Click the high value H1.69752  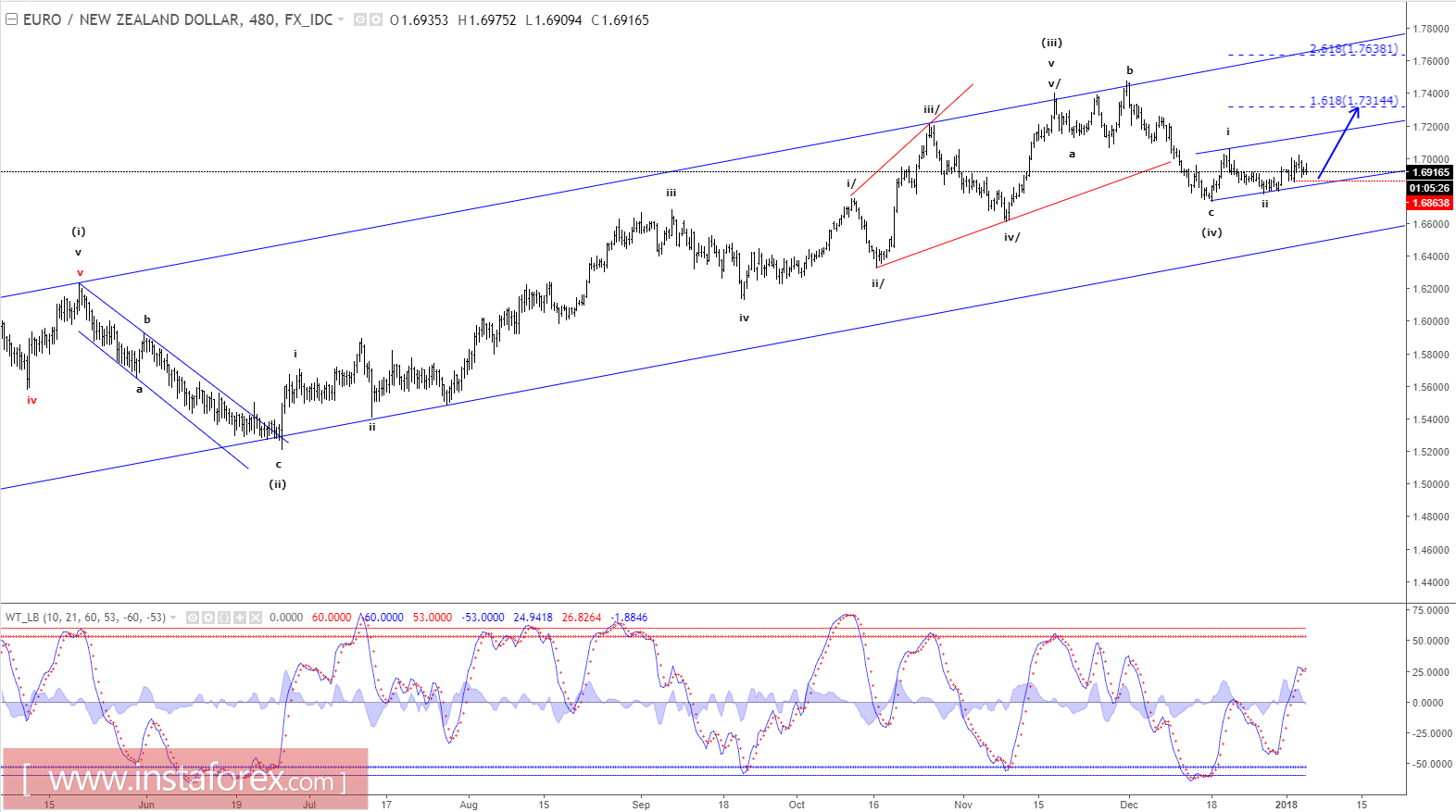[x=487, y=19]
